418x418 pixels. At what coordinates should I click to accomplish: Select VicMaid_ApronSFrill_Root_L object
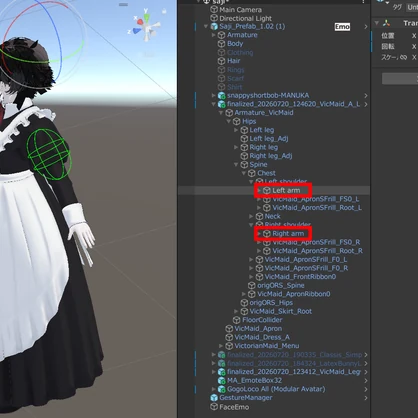(317, 208)
